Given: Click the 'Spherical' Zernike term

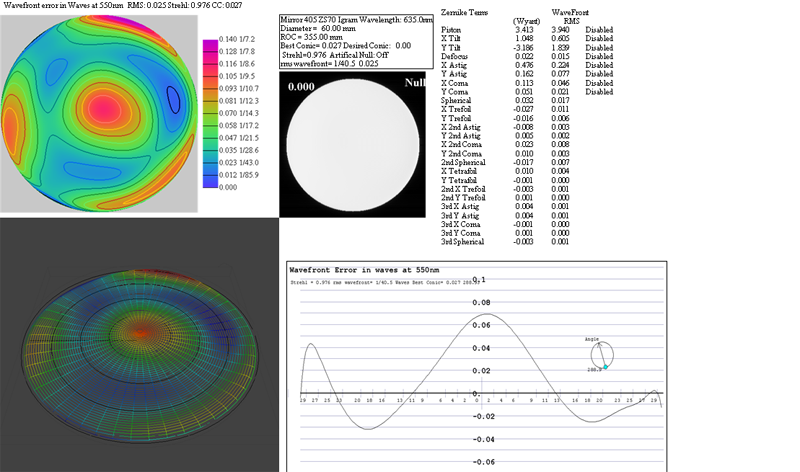Looking at the screenshot, I should 456,101.
